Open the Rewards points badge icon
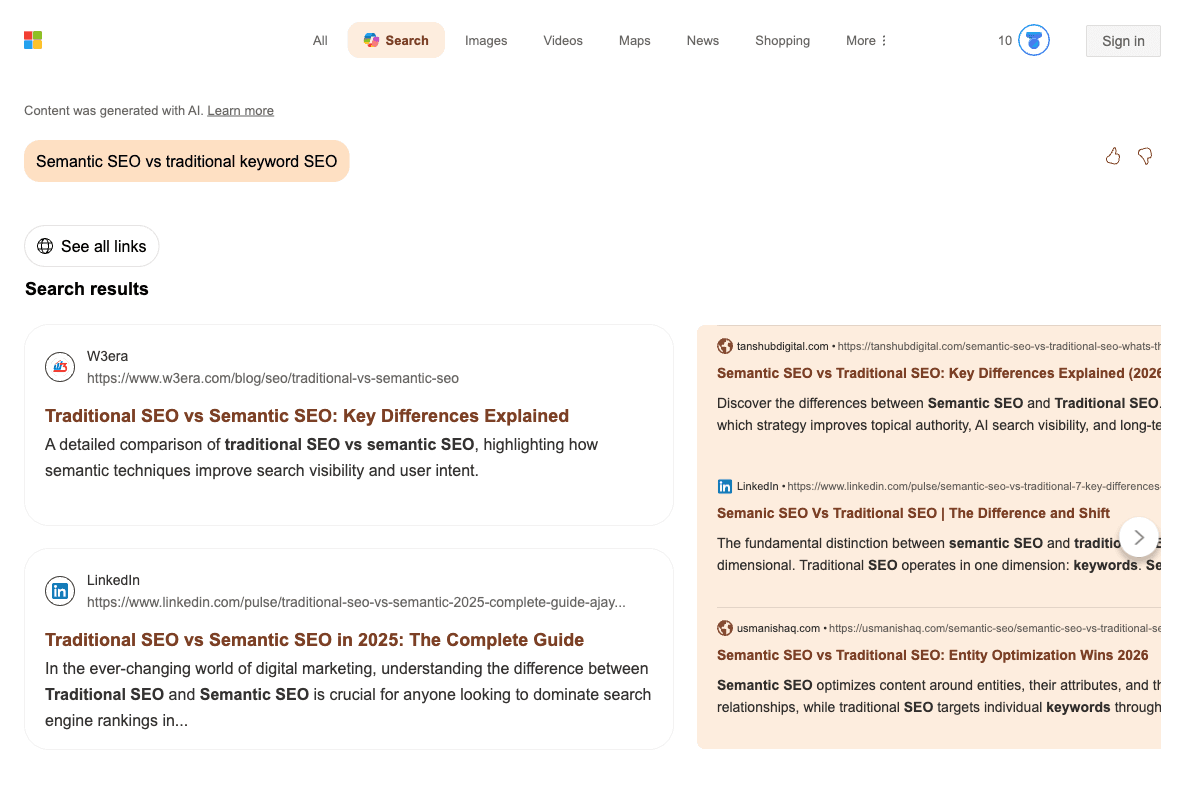Viewport: 1185px width, 785px height. pyautogui.click(x=1034, y=40)
